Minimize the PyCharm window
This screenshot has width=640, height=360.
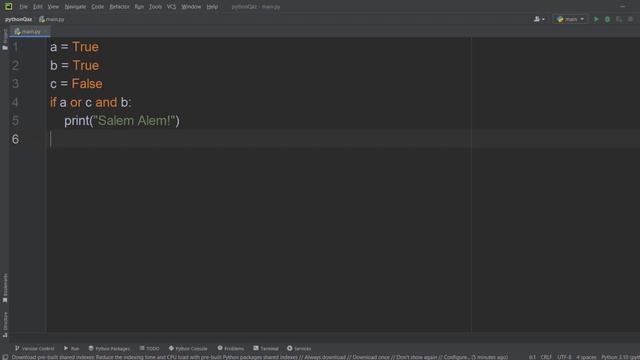[x=622, y=7]
